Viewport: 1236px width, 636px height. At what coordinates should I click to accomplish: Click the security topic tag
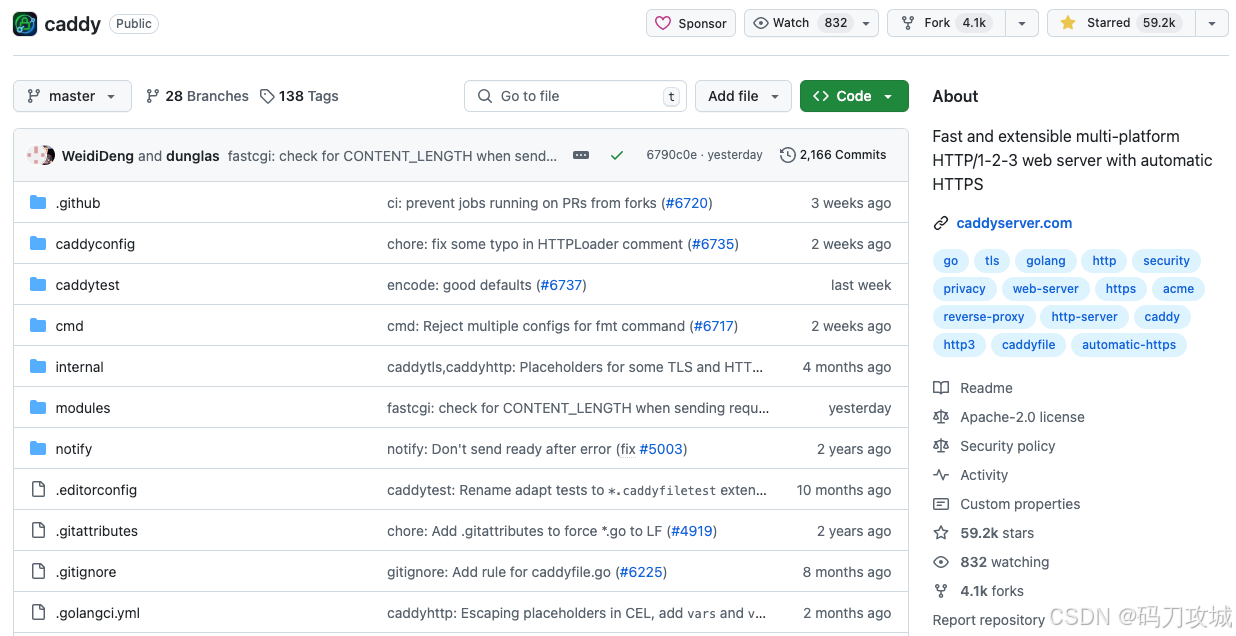1166,261
